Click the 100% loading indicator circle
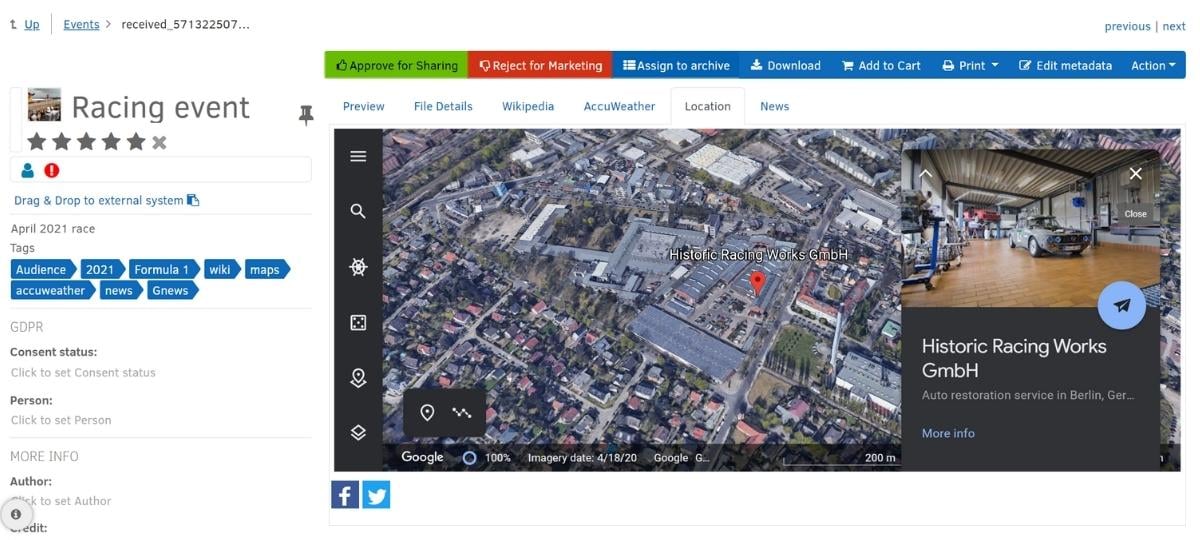Screen dimensions: 1200x540 [469, 457]
